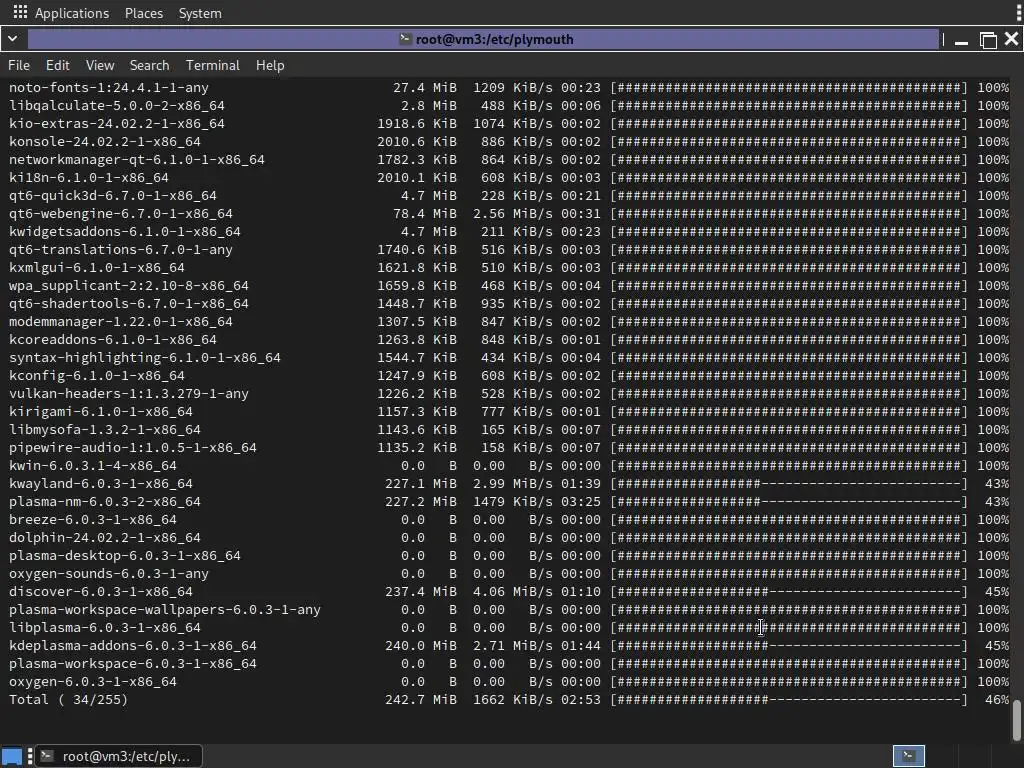The image size is (1024, 768).
Task: Click the terminal icon in taskbar entry
Action: click(46, 756)
